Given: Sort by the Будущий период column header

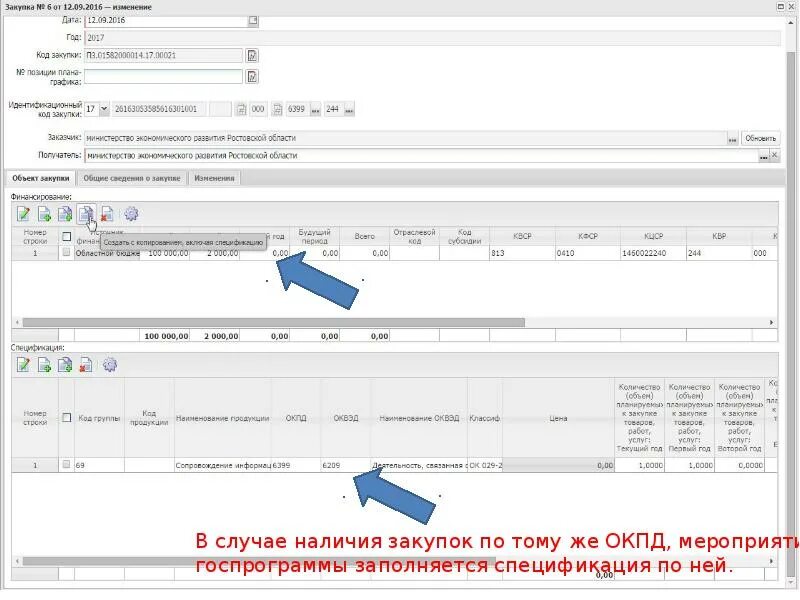Looking at the screenshot, I should 314,236.
